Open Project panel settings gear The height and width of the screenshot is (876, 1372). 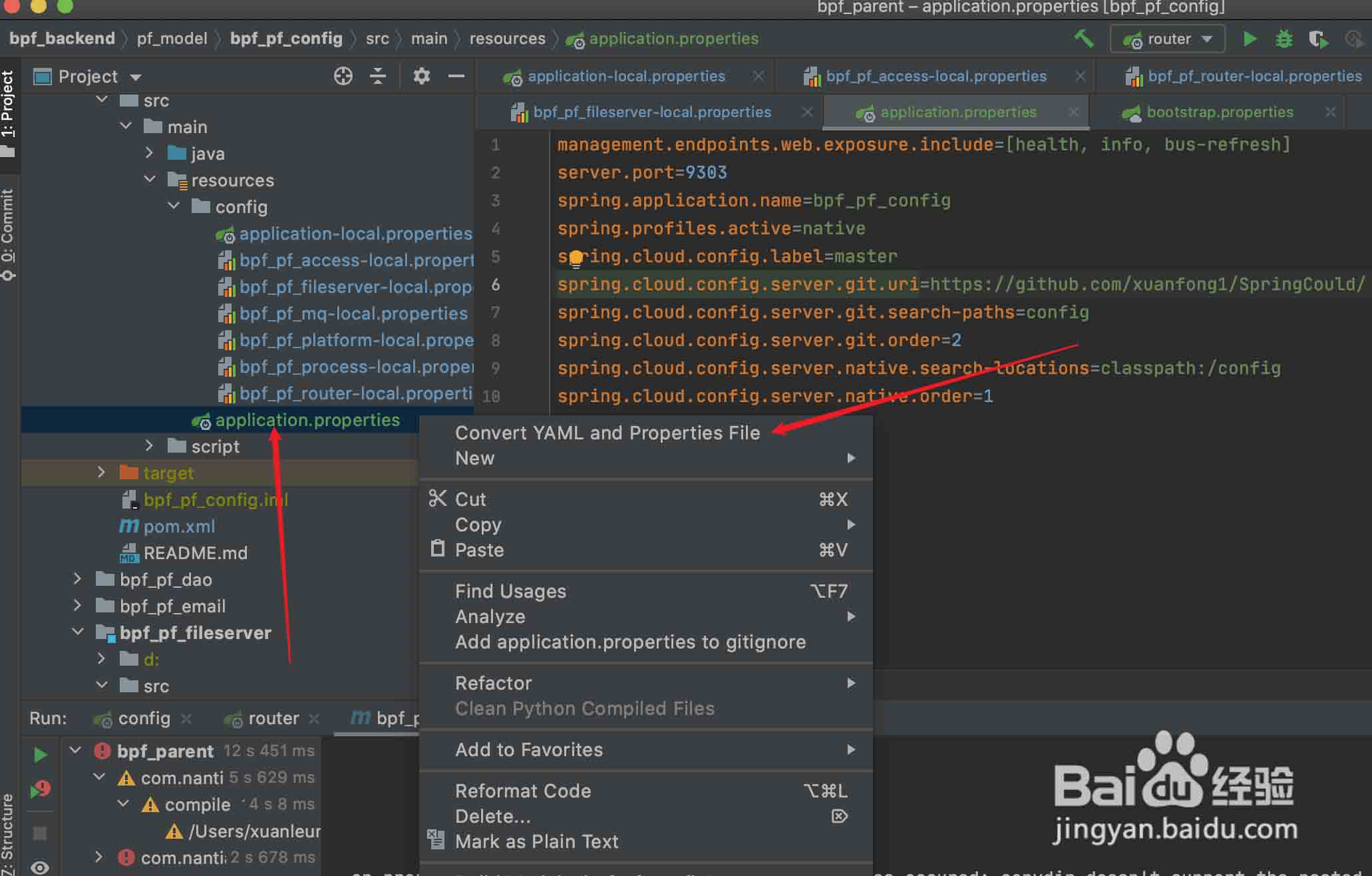point(421,76)
